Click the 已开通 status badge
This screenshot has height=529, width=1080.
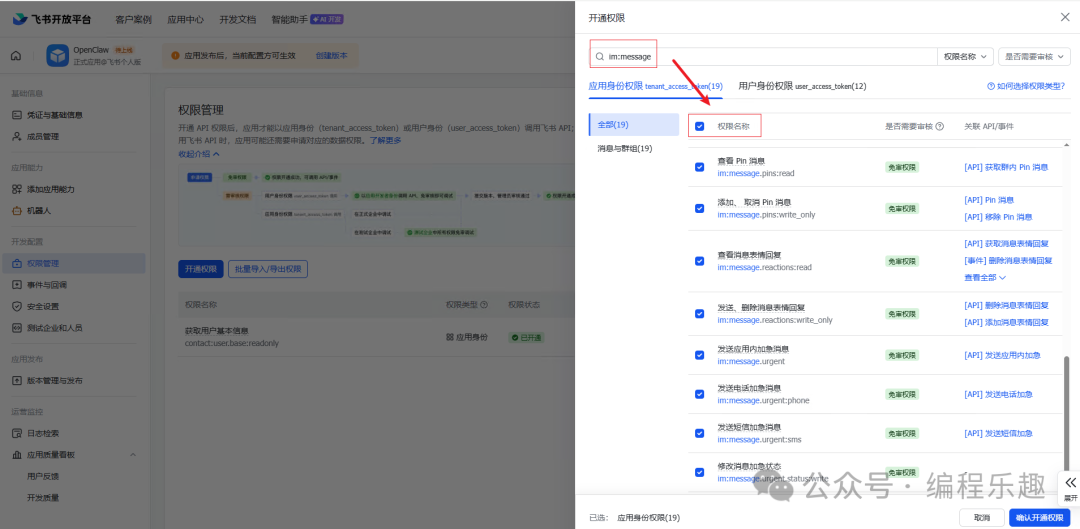click(x=527, y=338)
